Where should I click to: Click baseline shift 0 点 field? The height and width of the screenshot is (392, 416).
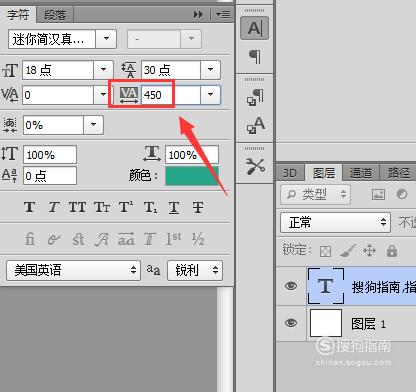click(x=50, y=175)
